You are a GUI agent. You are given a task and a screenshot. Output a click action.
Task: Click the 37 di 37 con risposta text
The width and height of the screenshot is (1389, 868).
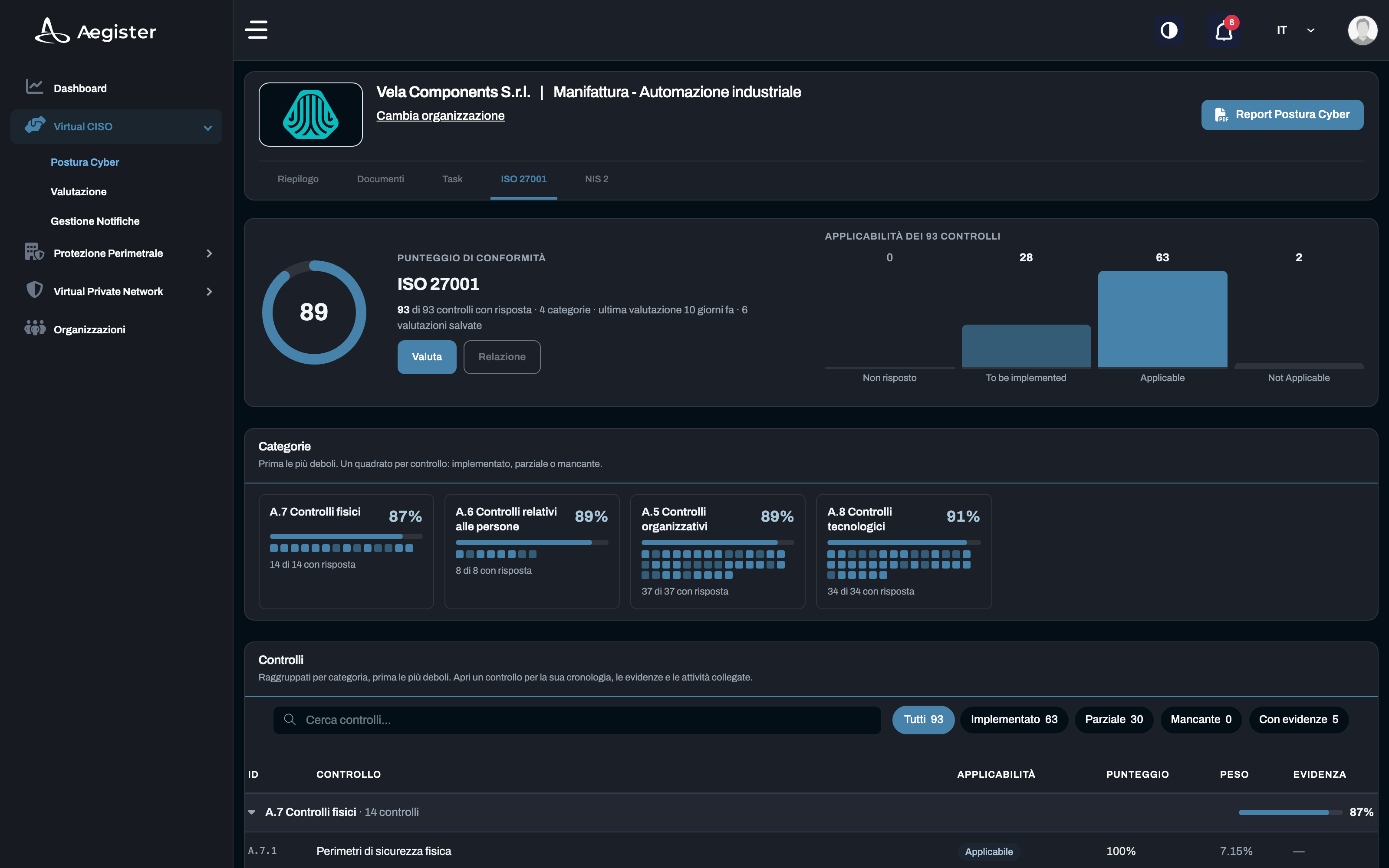[685, 591]
